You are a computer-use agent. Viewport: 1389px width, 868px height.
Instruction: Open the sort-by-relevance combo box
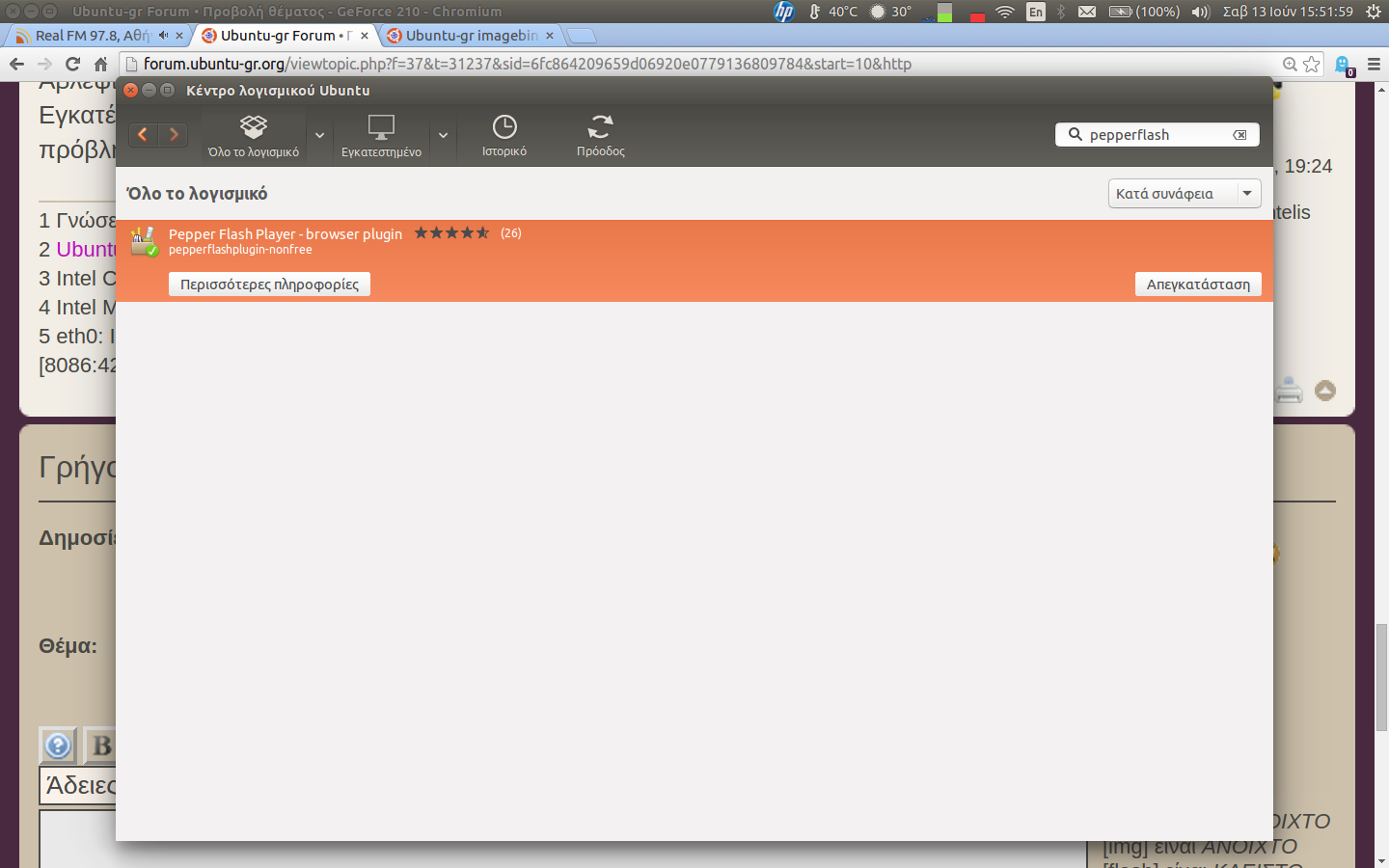click(1185, 194)
